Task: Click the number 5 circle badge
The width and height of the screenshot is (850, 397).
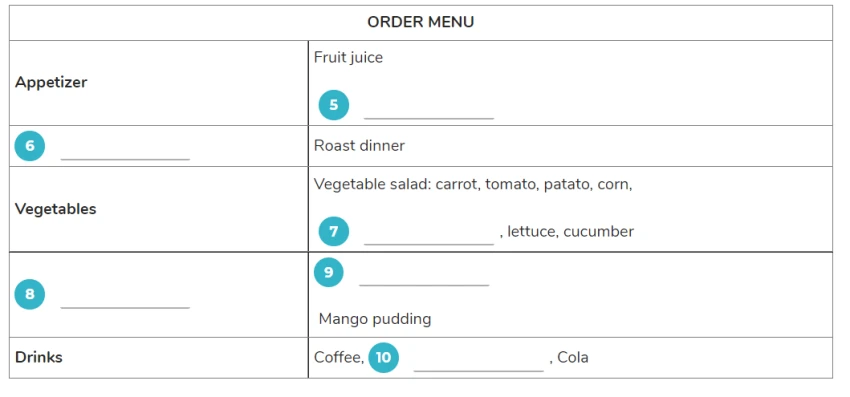Action: point(333,105)
